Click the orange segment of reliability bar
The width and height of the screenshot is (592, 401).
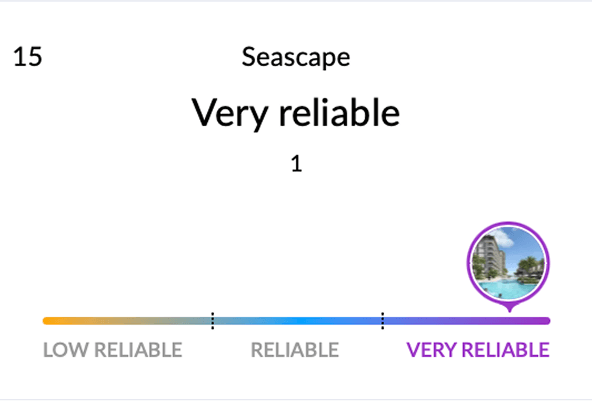click(x=127, y=321)
